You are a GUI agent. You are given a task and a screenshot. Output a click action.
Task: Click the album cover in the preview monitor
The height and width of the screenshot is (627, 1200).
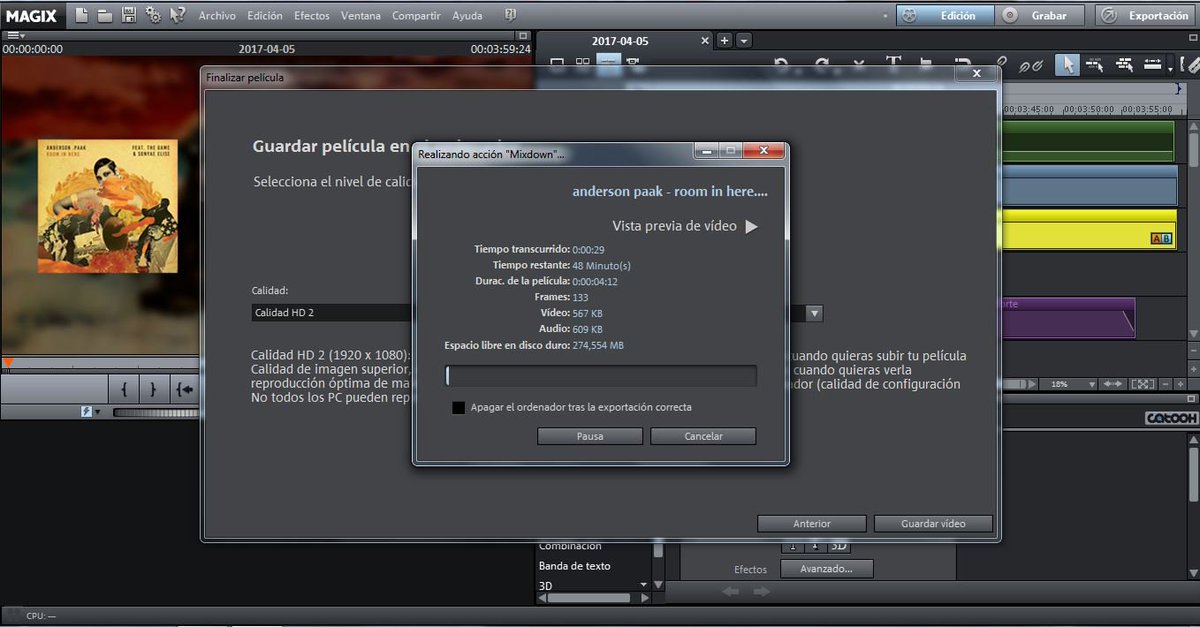(x=107, y=205)
